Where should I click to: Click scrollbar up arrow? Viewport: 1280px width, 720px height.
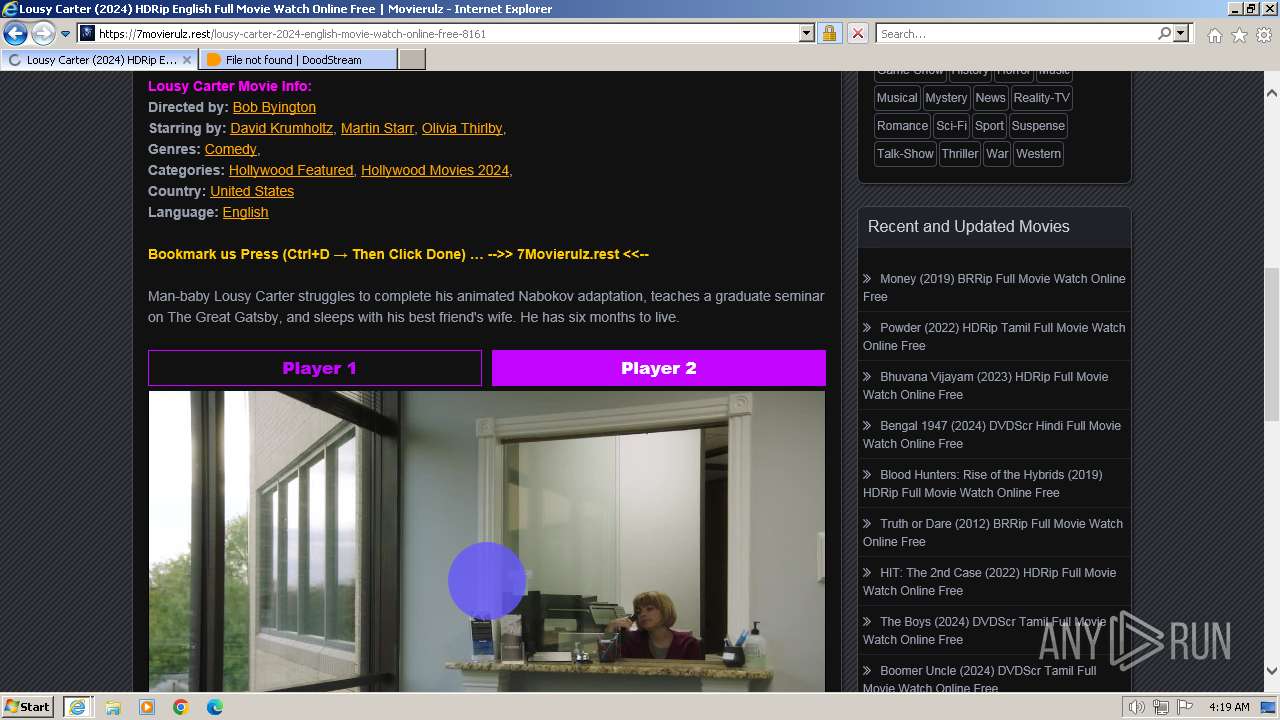1272,93
